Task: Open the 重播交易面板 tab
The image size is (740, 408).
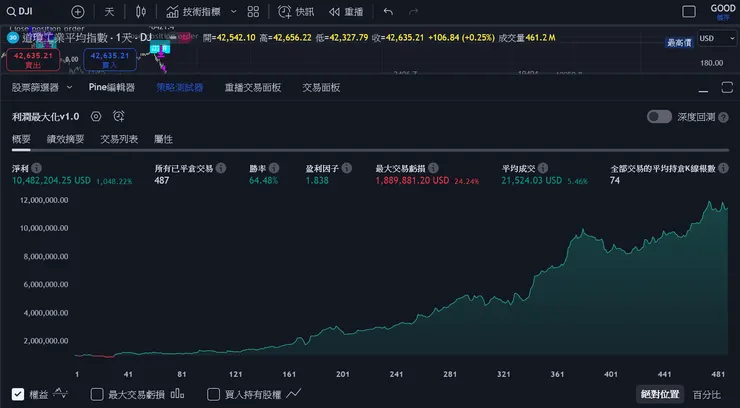Action: (253, 87)
